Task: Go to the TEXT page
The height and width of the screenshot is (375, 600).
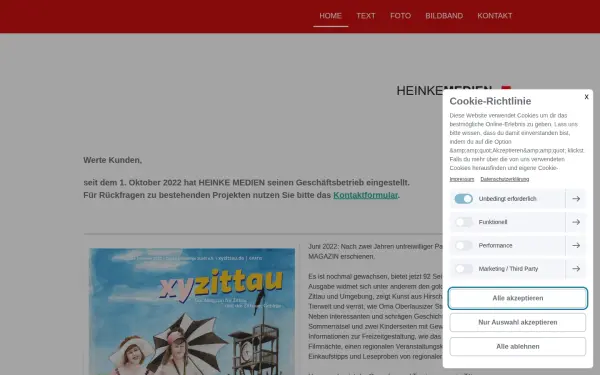Action: 366,16
